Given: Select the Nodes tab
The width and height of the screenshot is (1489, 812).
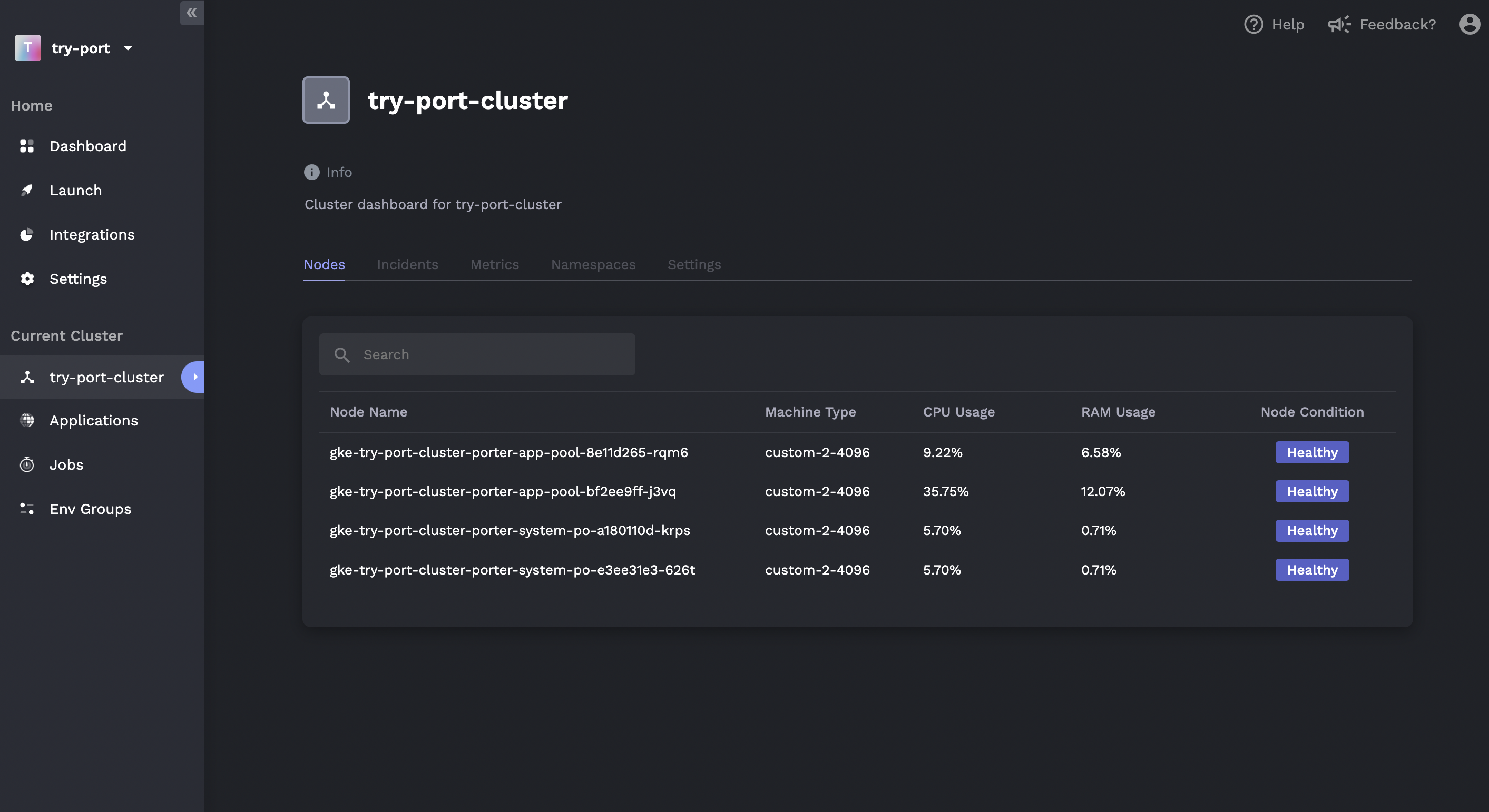Looking at the screenshot, I should [x=324, y=264].
